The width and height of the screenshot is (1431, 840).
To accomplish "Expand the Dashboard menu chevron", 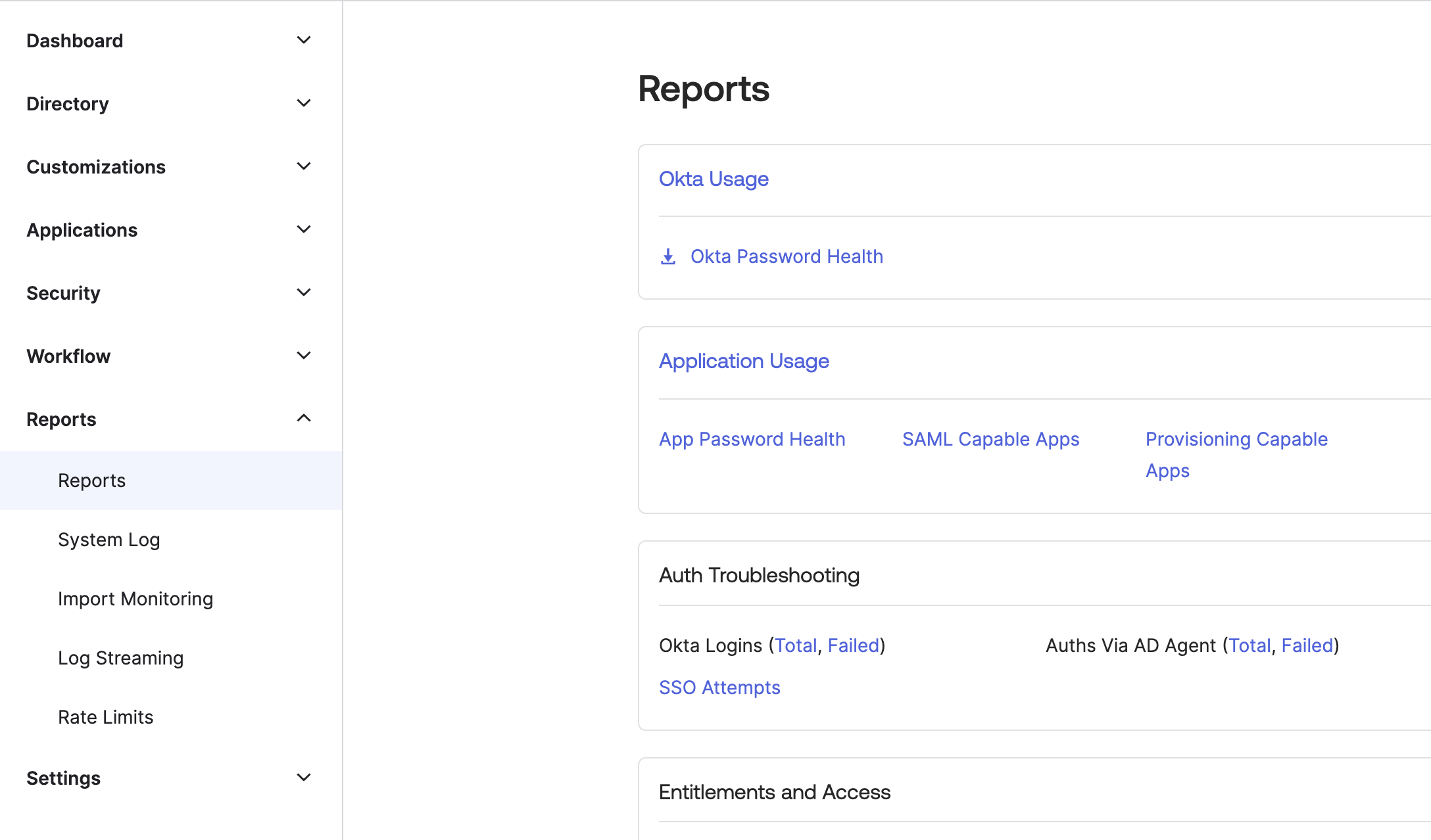I will (303, 41).
